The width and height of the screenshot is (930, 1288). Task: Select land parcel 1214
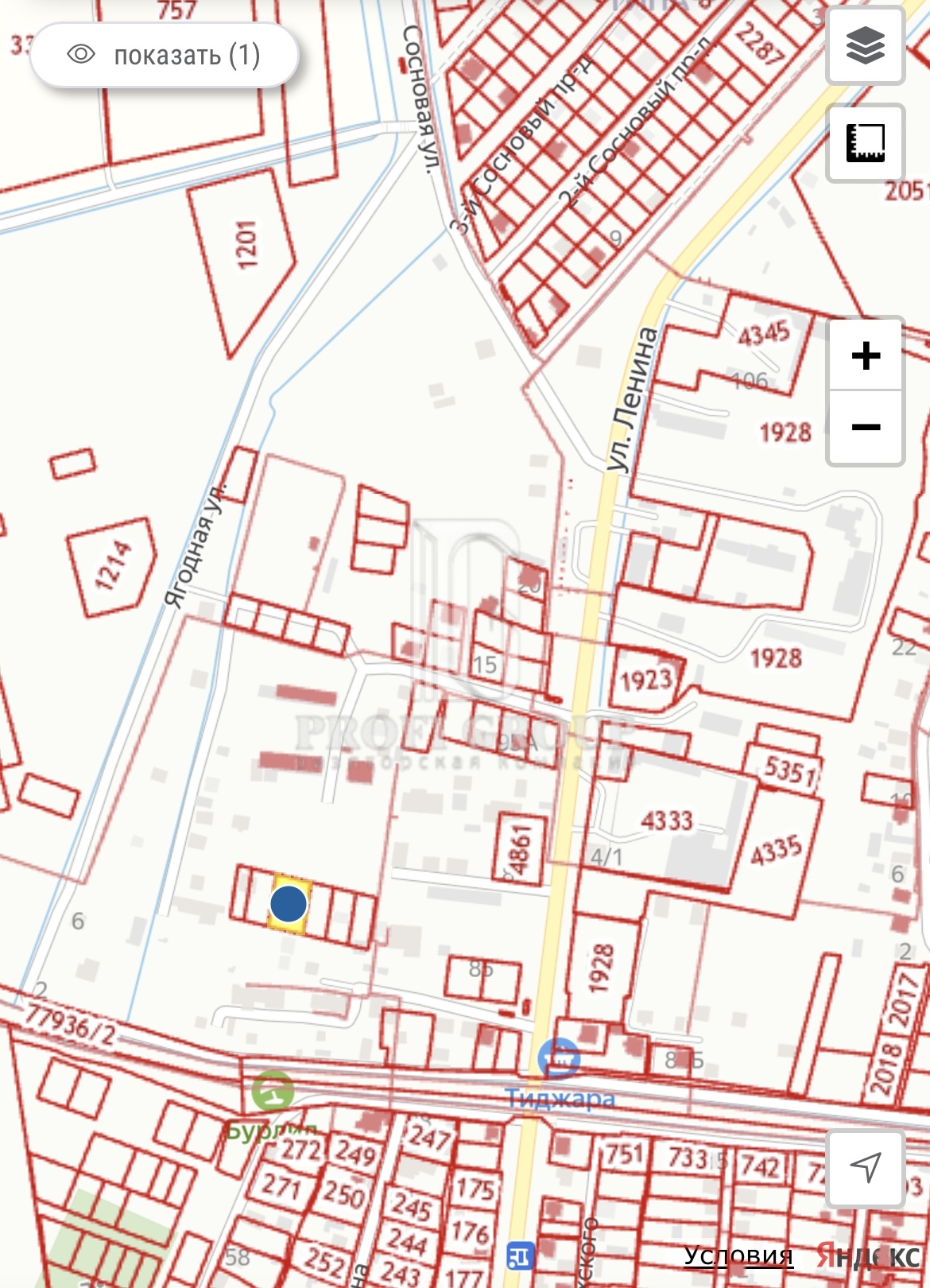(x=113, y=565)
